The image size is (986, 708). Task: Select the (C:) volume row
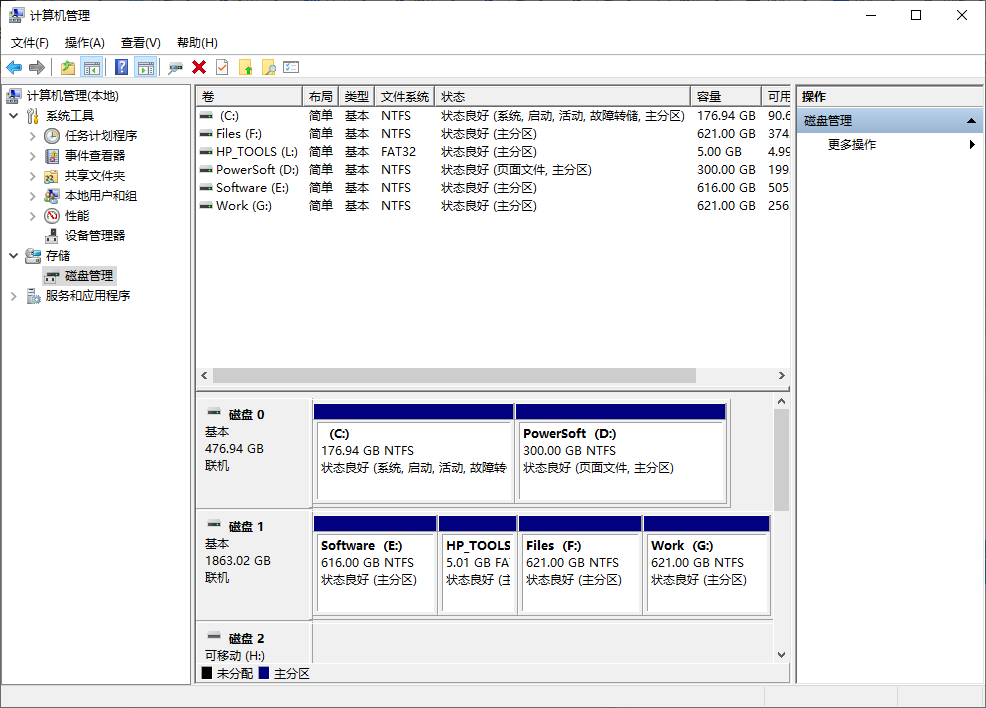click(494, 116)
